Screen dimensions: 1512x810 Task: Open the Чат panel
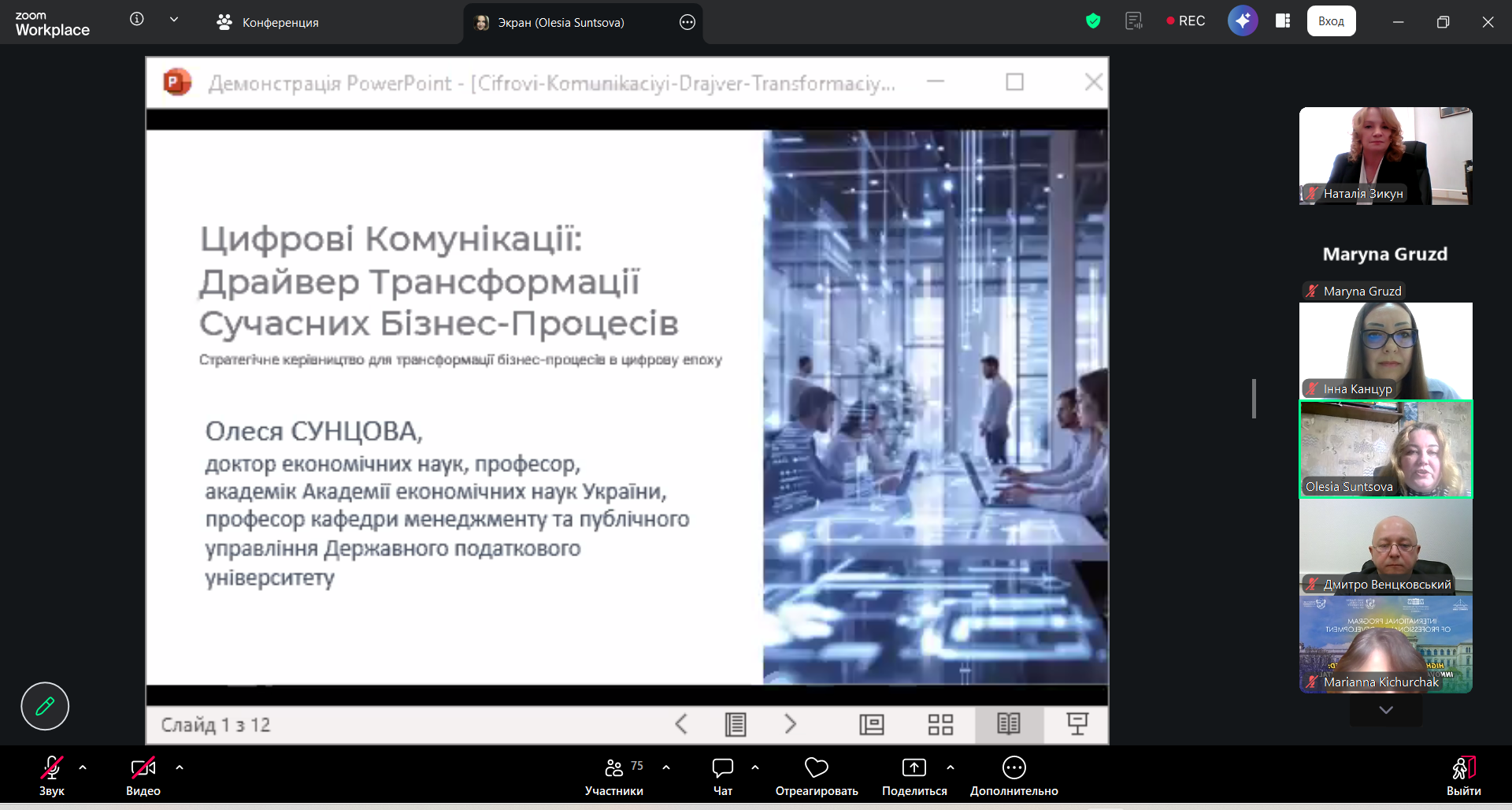pos(722,775)
